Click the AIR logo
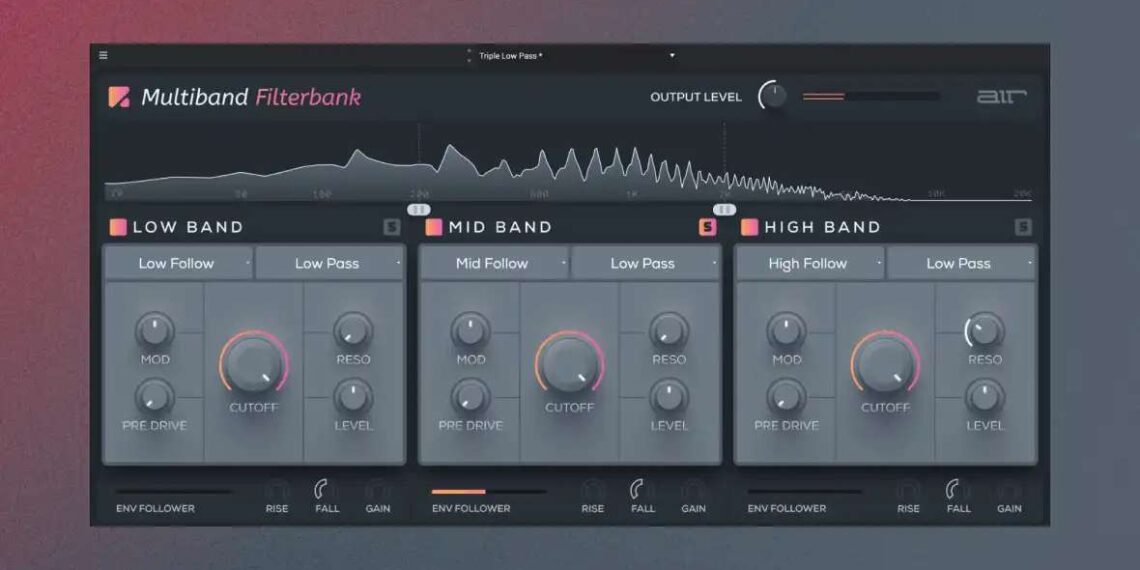1140x570 pixels. click(1001, 96)
